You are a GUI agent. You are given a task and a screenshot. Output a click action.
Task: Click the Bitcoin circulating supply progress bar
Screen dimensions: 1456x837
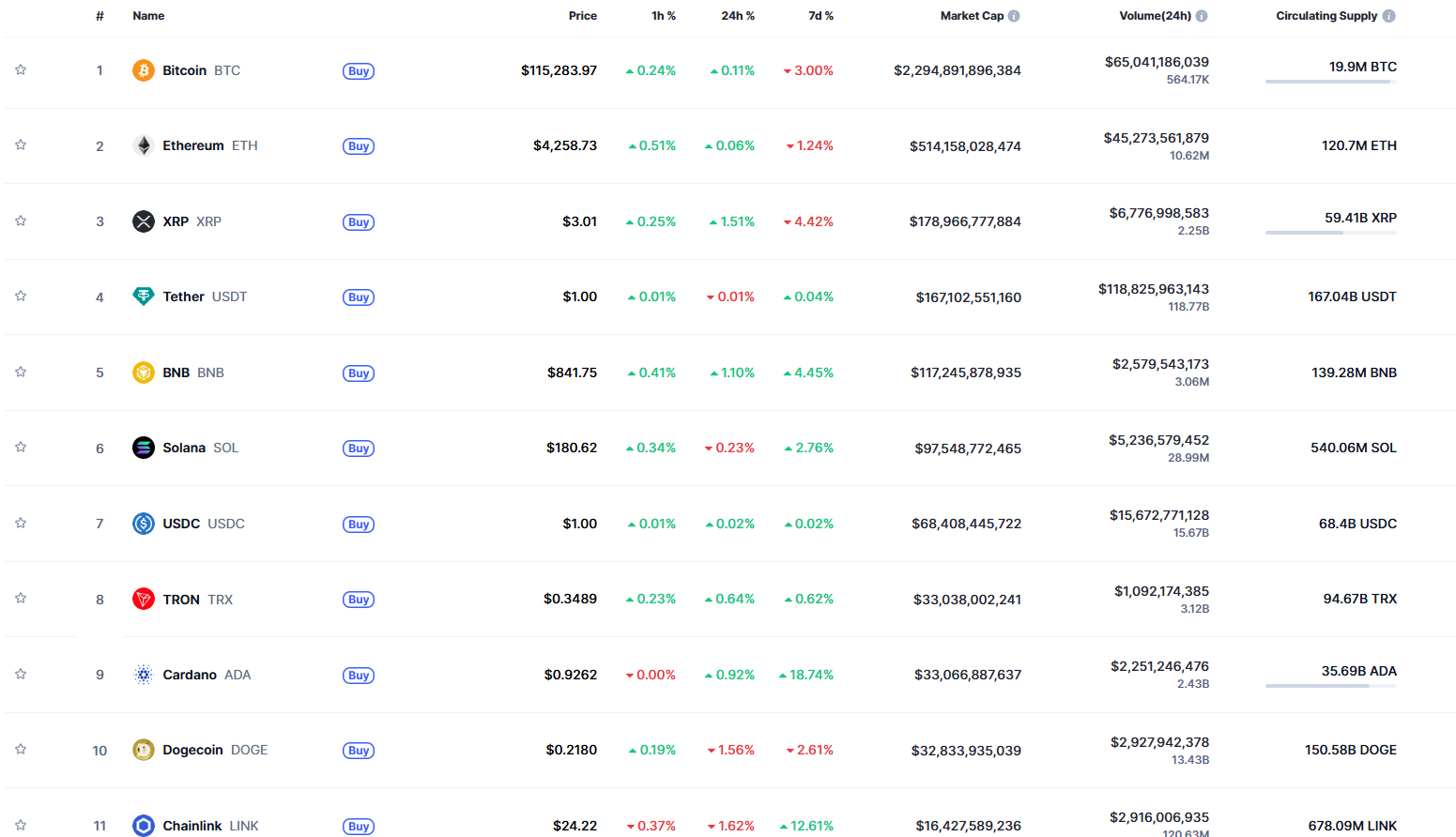1331,82
